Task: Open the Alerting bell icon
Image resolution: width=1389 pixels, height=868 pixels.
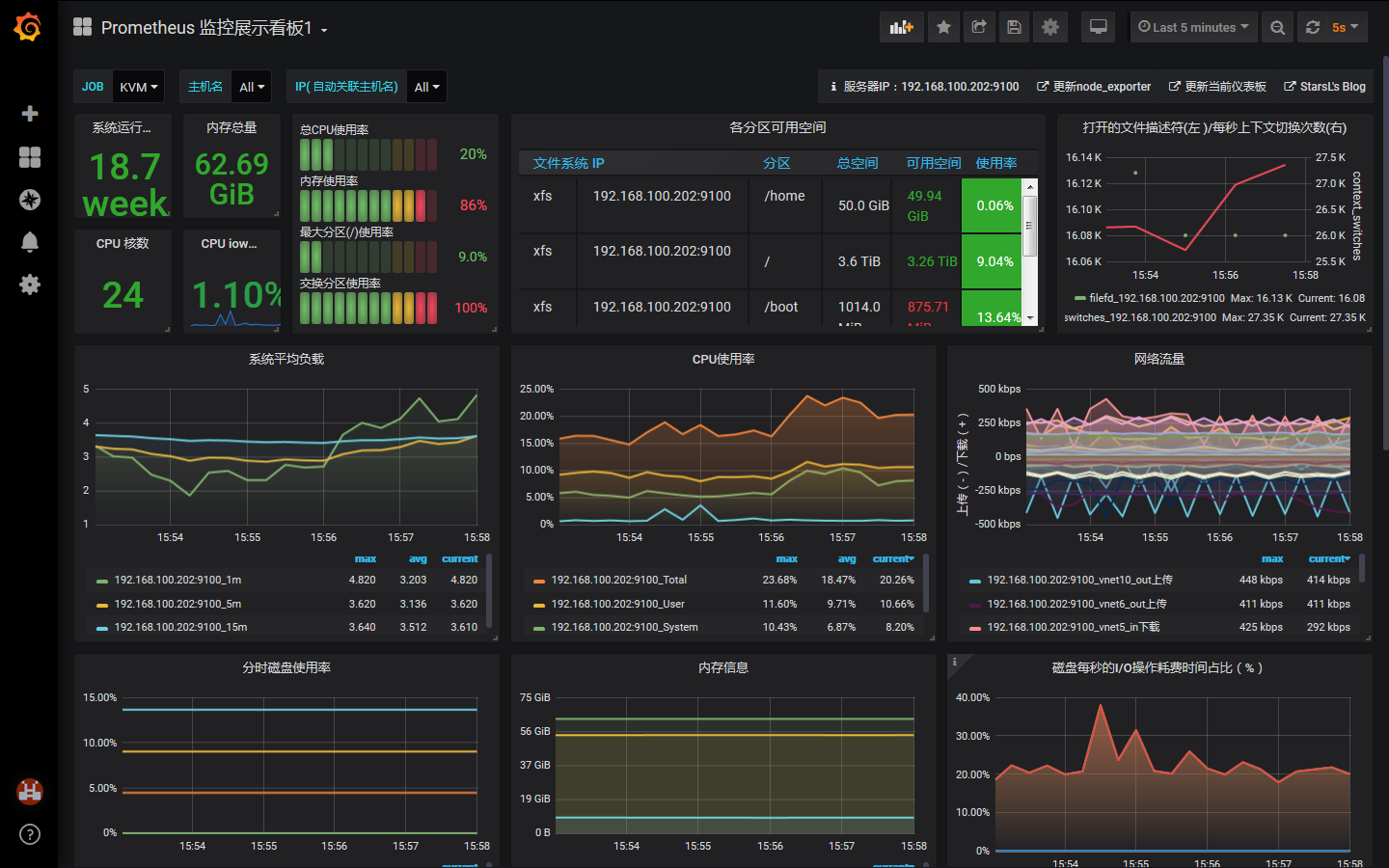Action: pyautogui.click(x=30, y=242)
